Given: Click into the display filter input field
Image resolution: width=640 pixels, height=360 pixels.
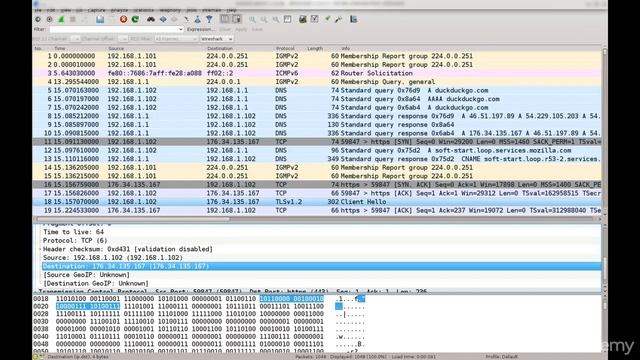Looking at the screenshot, I should 113,29.
